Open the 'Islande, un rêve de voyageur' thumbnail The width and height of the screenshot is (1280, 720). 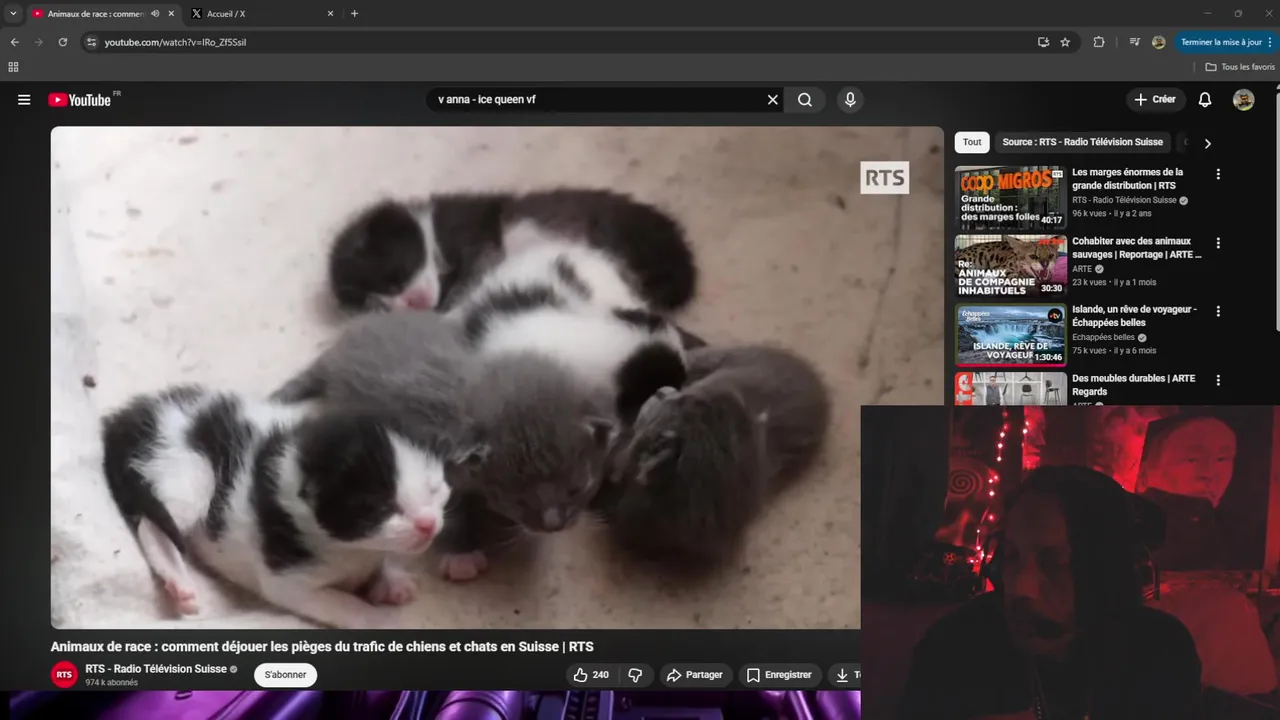pos(1011,335)
